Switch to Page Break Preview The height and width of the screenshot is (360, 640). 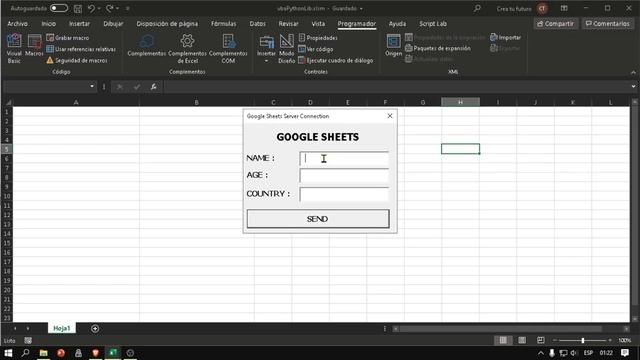[540, 340]
